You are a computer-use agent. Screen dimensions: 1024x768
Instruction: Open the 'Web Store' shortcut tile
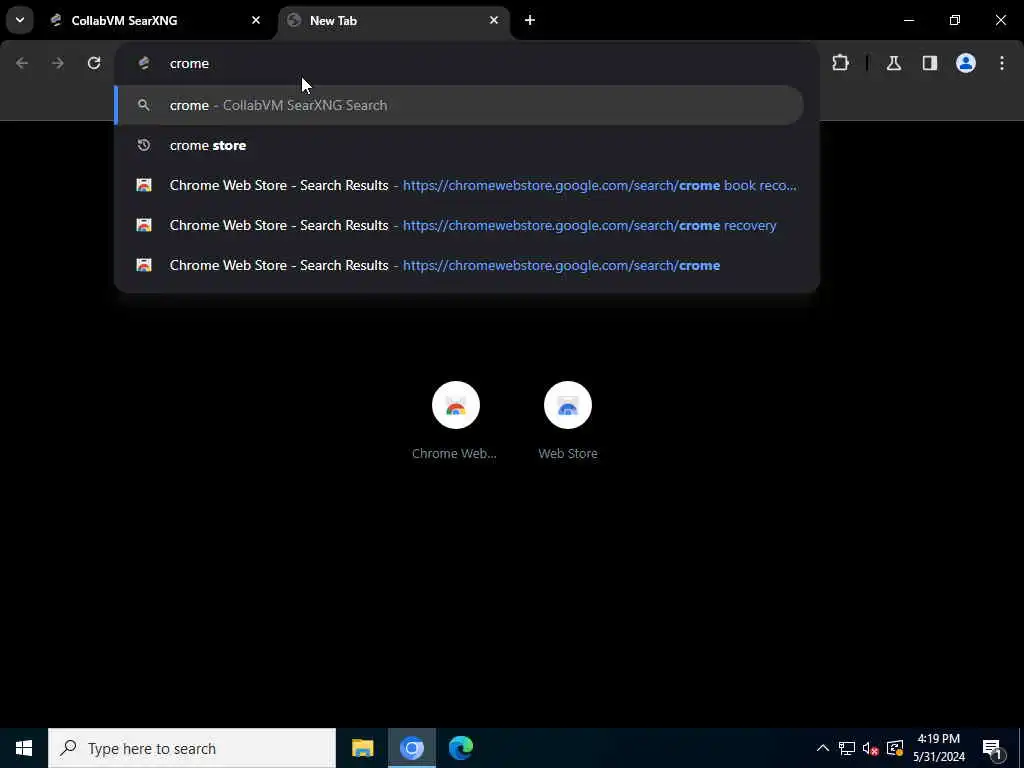coord(568,421)
